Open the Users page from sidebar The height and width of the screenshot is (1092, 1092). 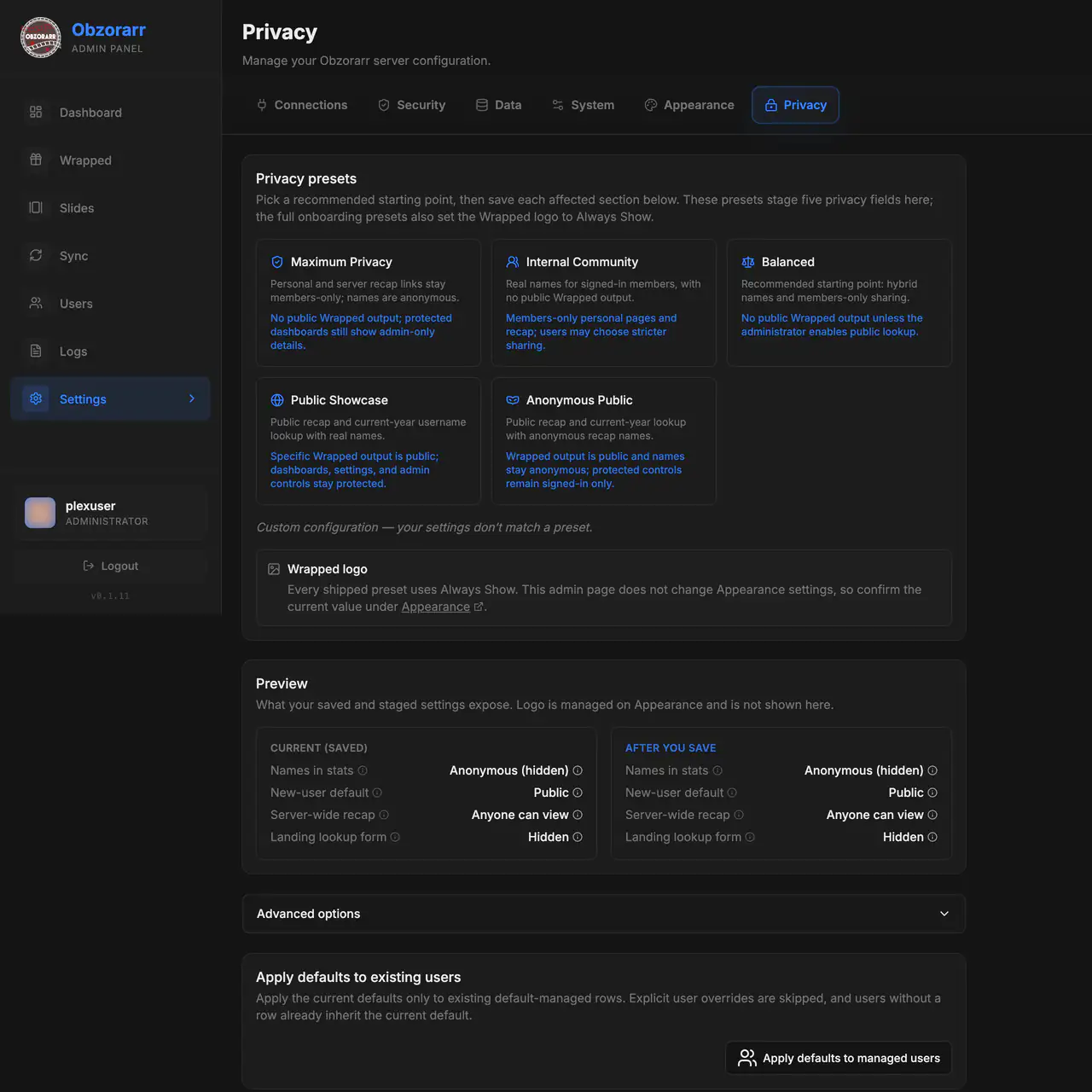pyautogui.click(x=110, y=303)
